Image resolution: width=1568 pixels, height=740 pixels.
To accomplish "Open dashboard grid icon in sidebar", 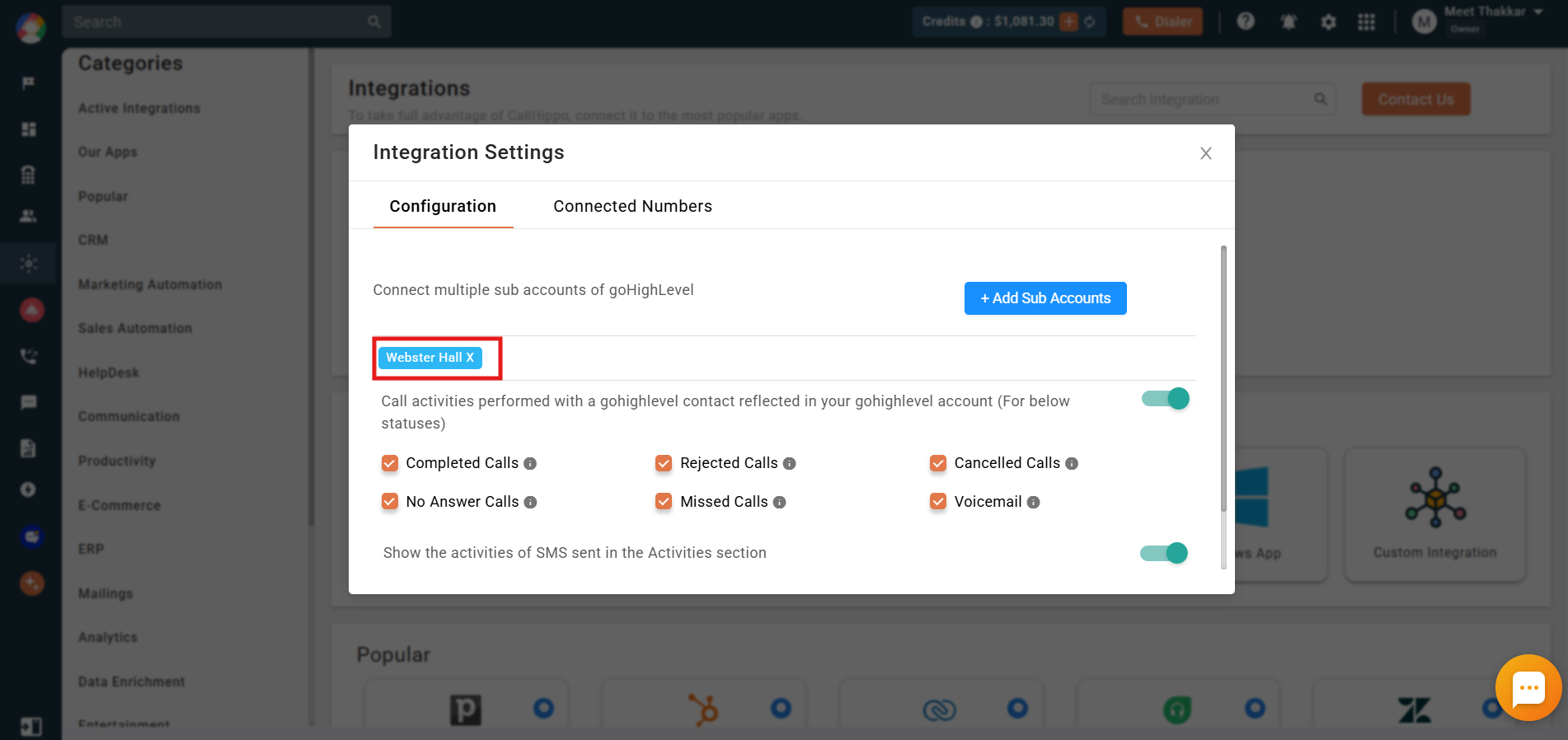I will coord(29,129).
